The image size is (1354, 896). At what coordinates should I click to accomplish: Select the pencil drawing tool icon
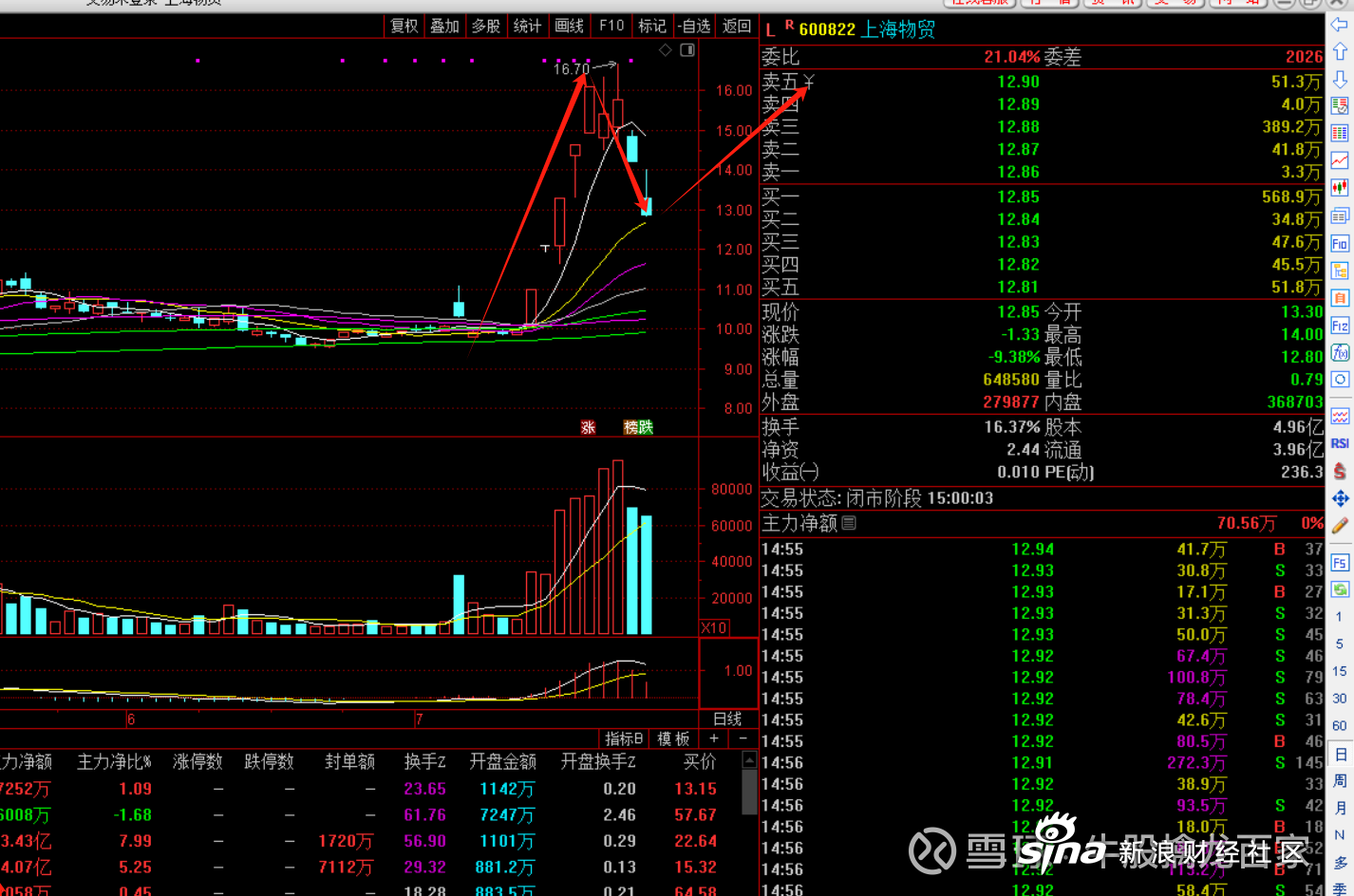pos(1340,525)
